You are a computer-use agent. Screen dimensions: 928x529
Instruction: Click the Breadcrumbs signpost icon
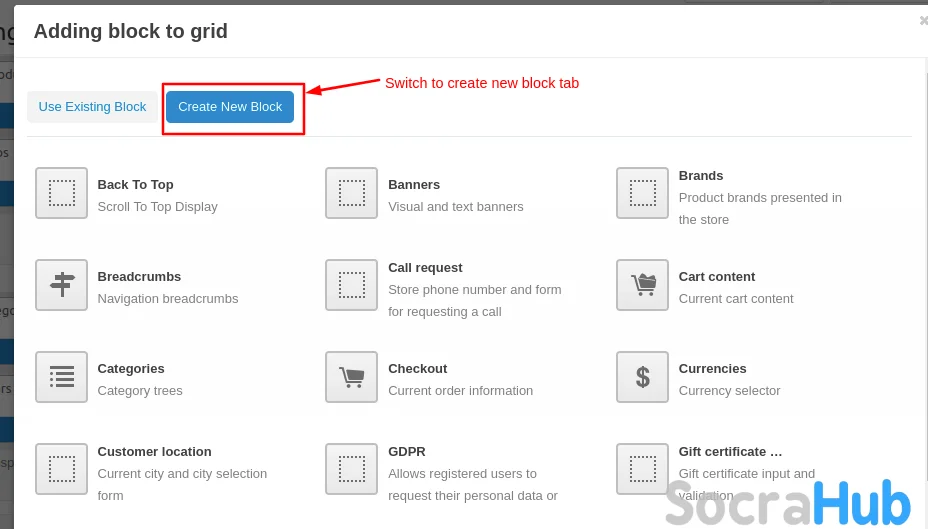(61, 285)
